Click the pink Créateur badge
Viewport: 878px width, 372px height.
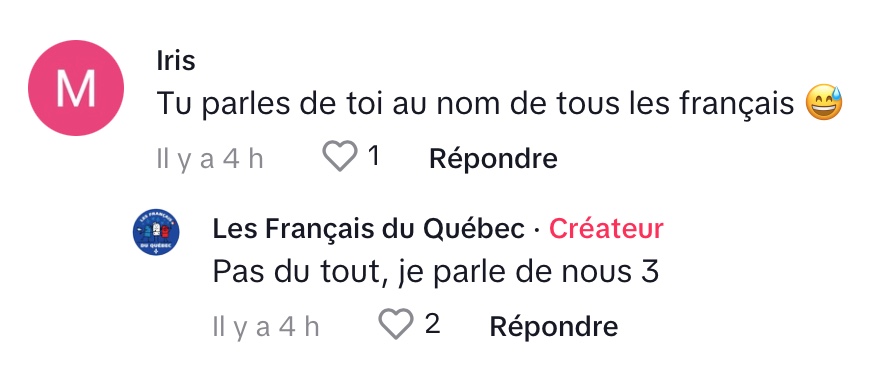(606, 229)
